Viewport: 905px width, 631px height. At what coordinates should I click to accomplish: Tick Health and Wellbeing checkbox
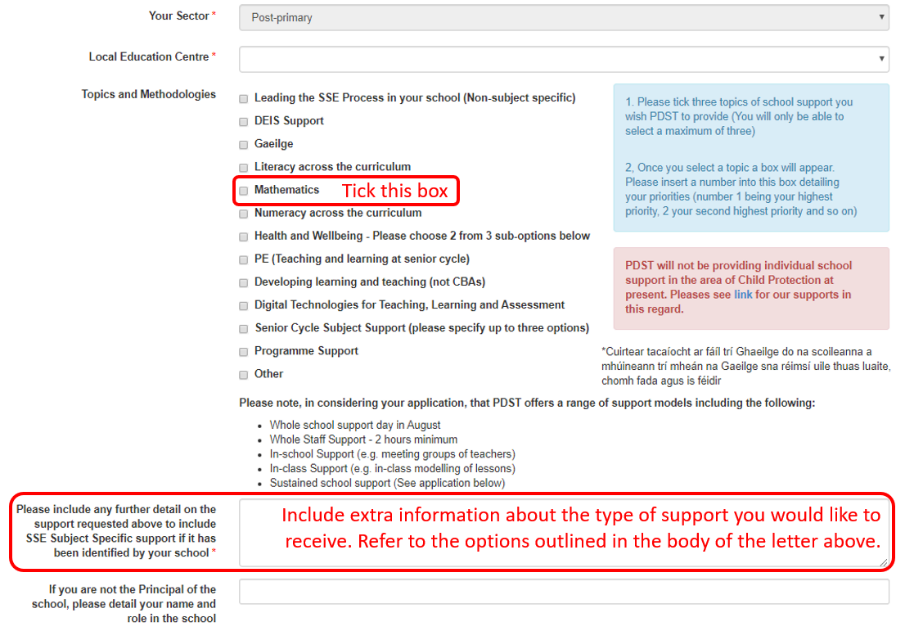(244, 237)
